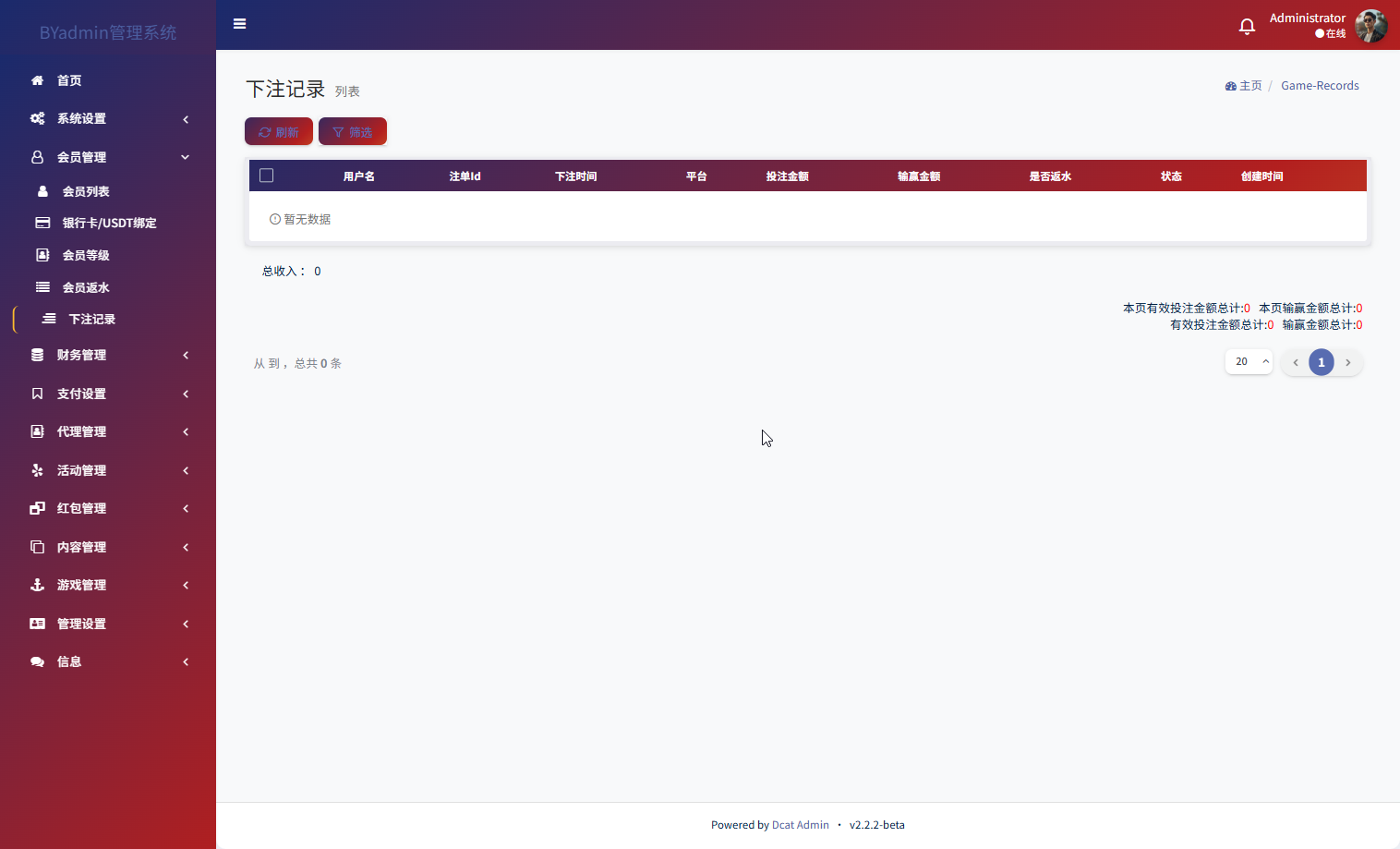
Task: Expand 支付设置 with its chevron
Action: pos(186,394)
